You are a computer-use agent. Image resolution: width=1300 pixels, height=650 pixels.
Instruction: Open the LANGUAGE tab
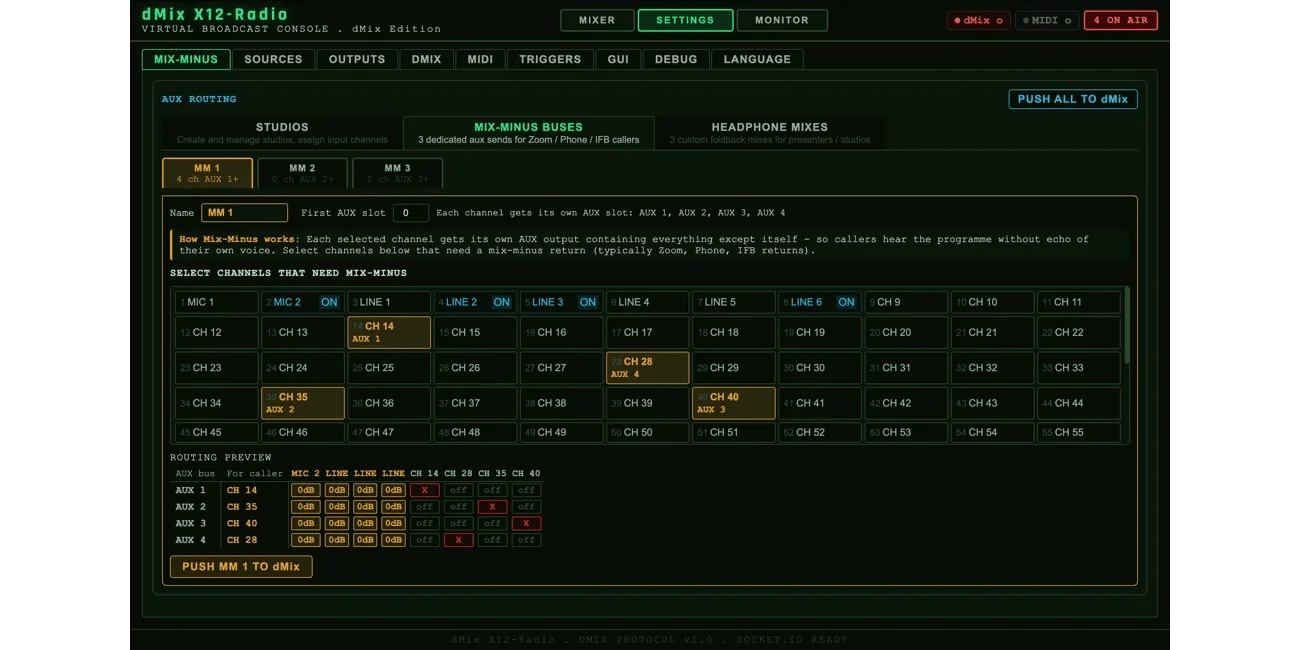pos(757,59)
